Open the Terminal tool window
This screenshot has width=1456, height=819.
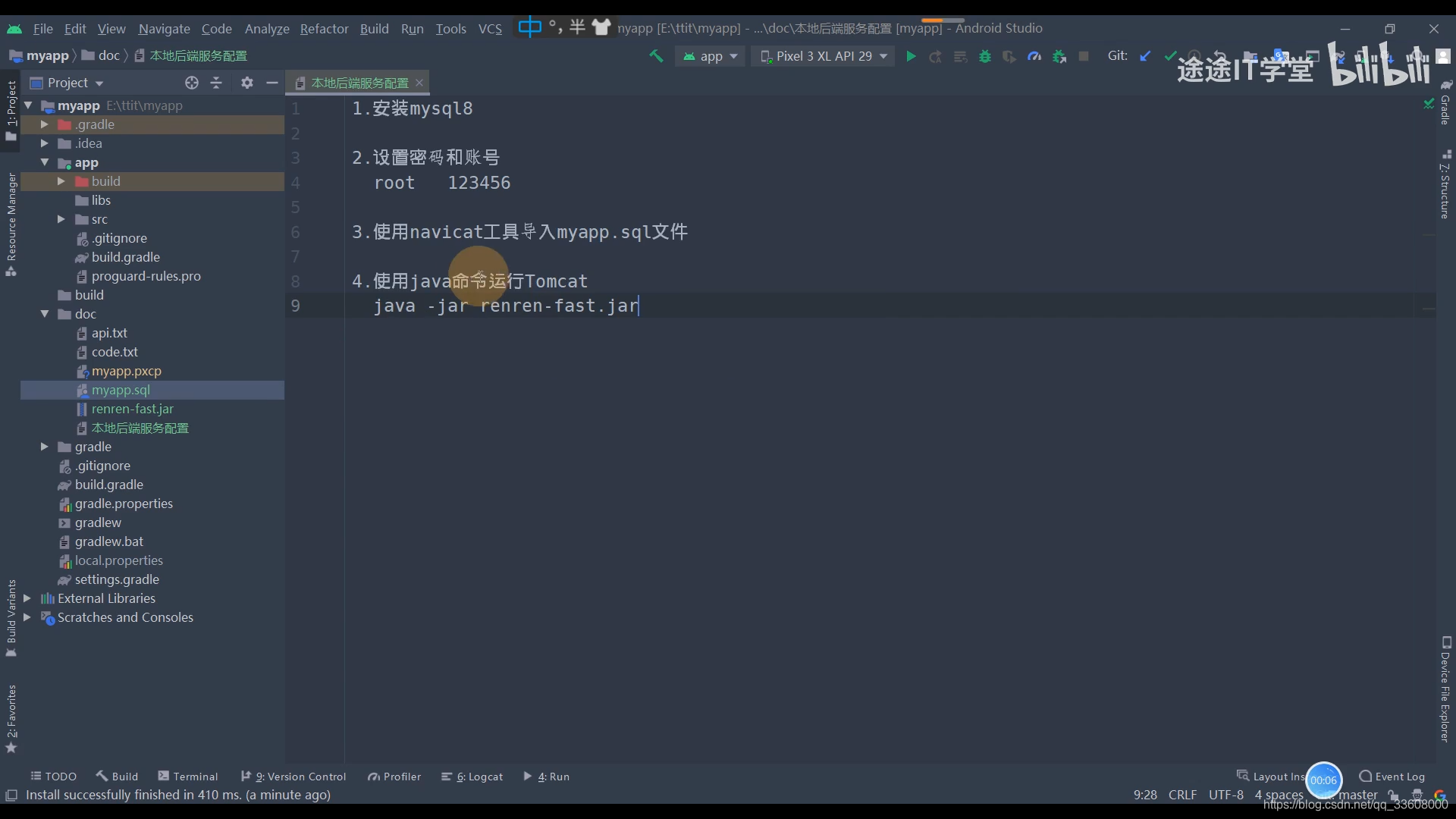pos(187,777)
